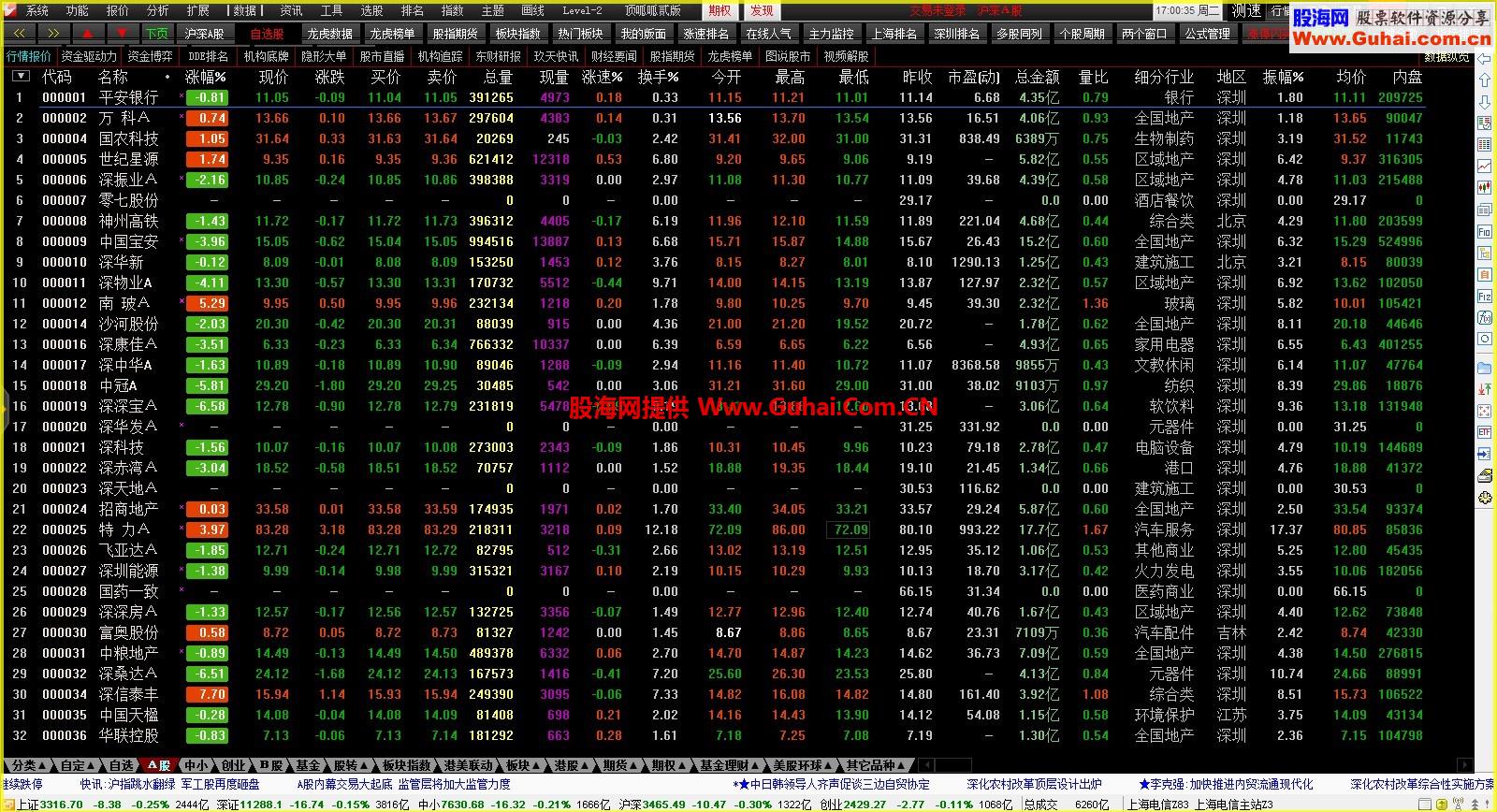1497x812 pixels.
Task: Click the 下页 next page button
Action: click(x=157, y=34)
